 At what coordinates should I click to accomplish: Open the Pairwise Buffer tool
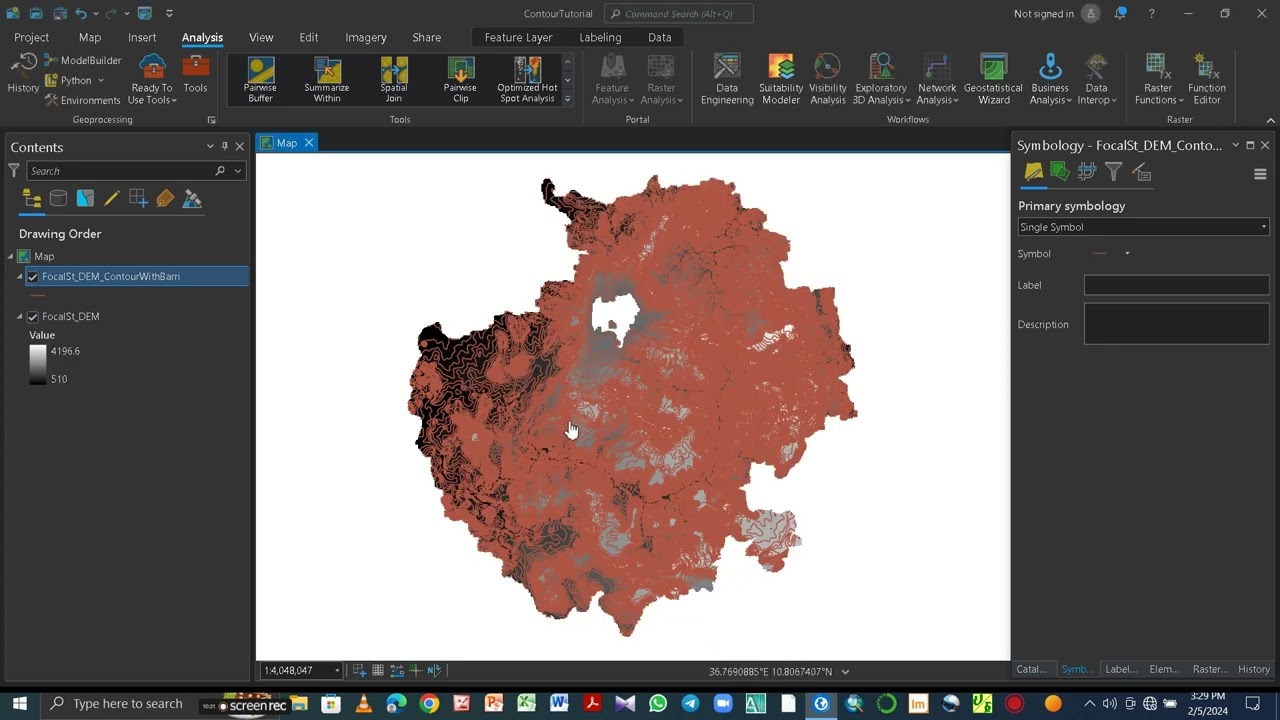coord(260,80)
